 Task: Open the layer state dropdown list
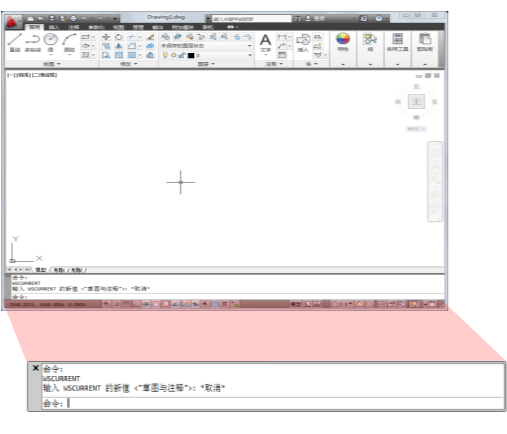(x=206, y=46)
